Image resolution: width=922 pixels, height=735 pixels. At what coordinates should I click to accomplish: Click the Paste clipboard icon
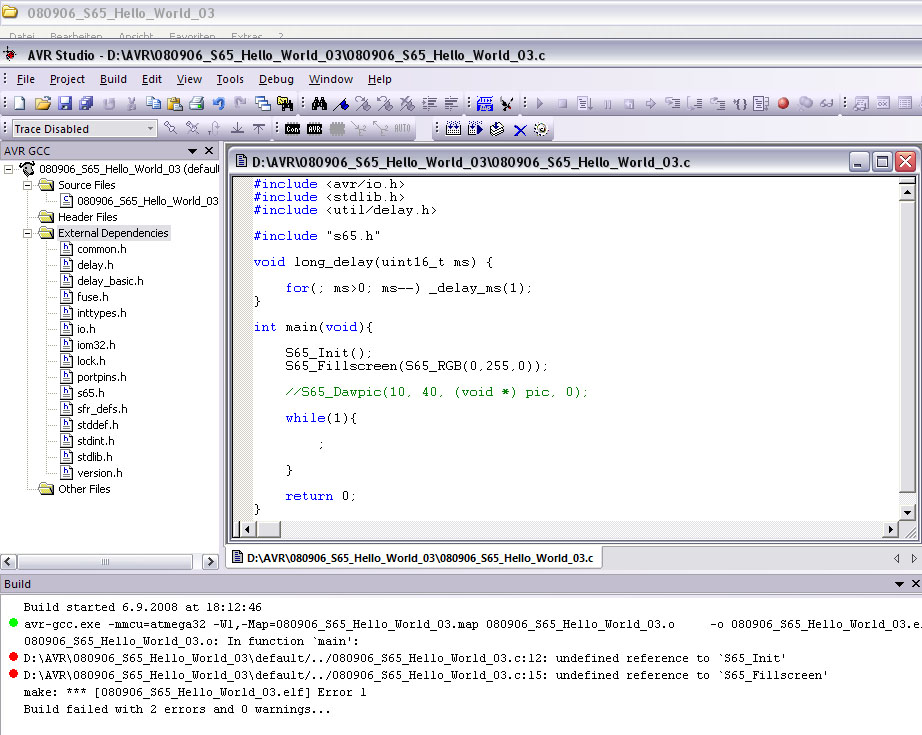coord(175,103)
